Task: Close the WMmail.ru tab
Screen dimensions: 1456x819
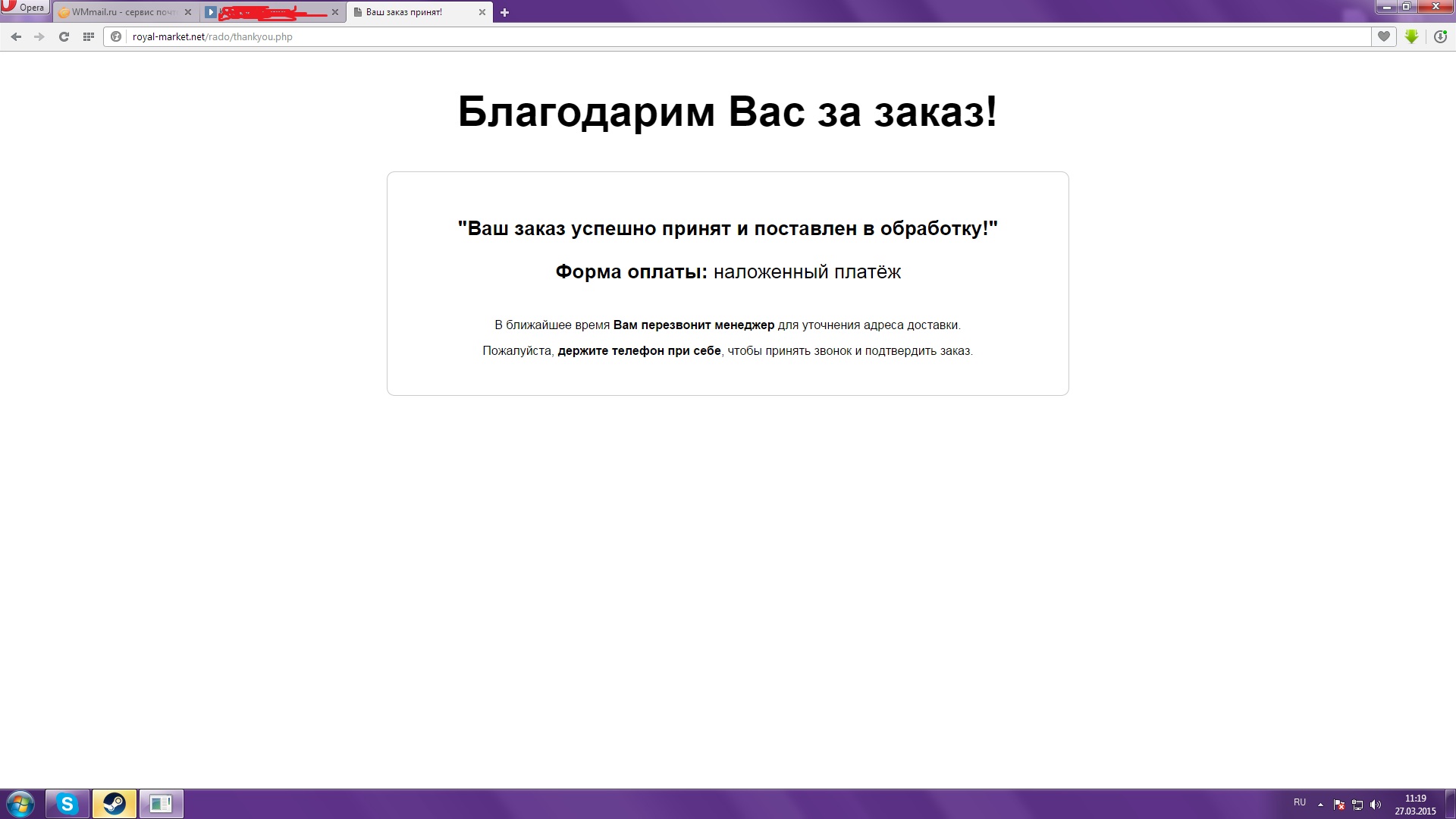Action: [188, 12]
